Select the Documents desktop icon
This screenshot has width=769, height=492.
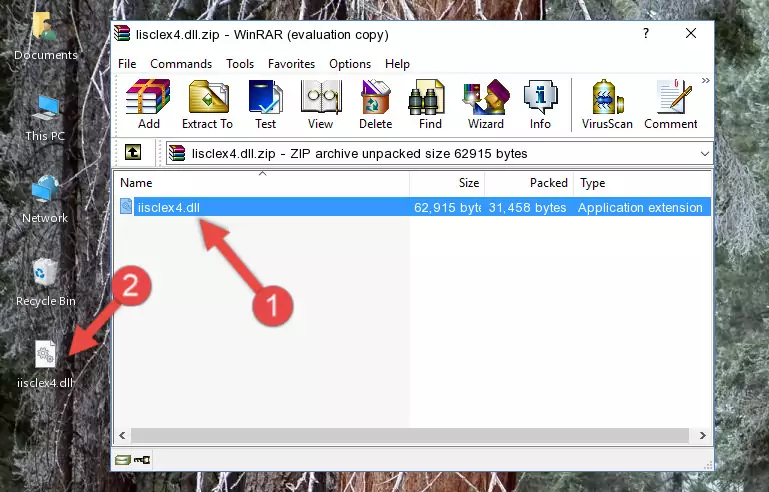tap(45, 35)
